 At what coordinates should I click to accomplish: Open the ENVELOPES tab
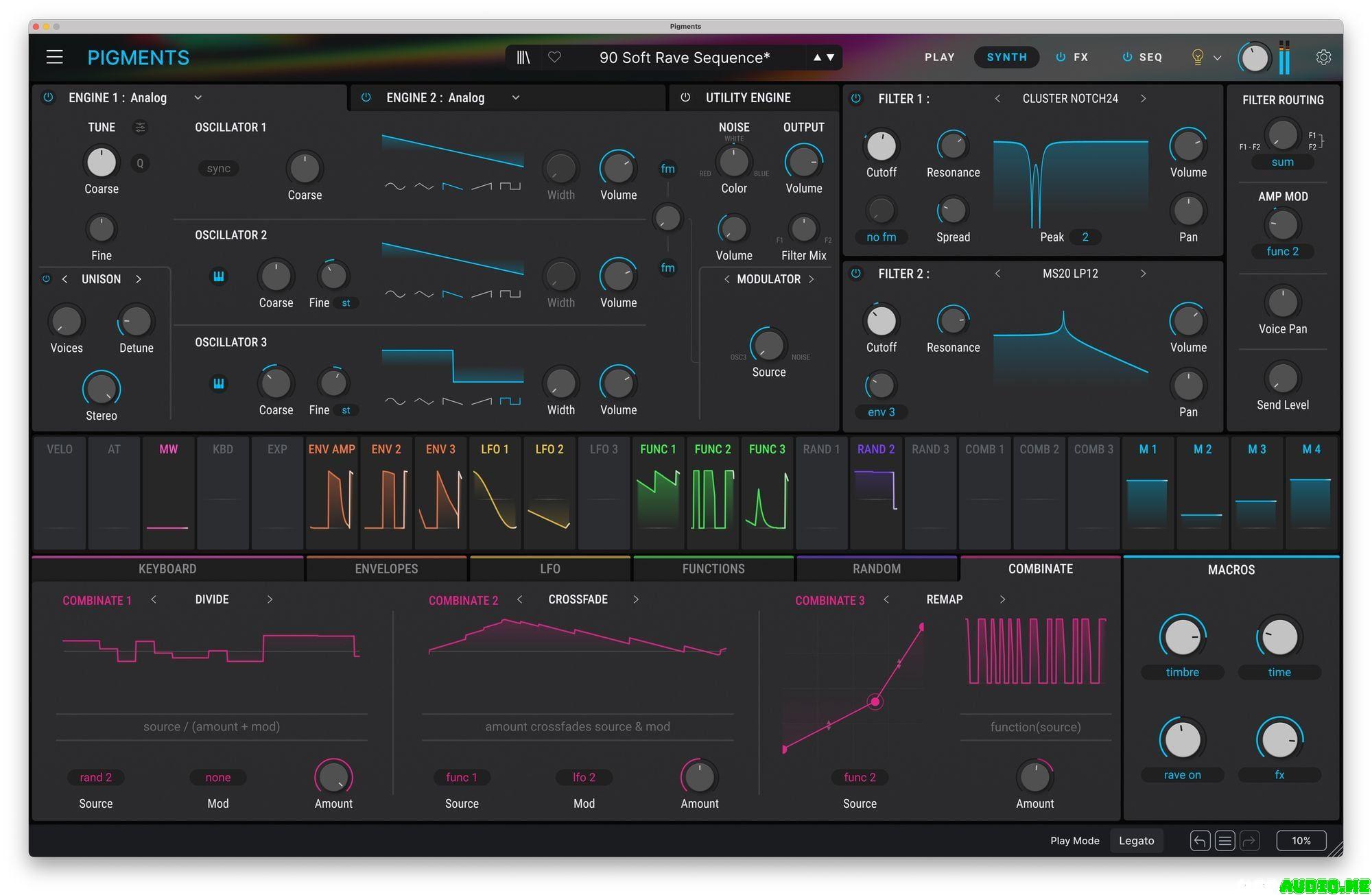pyautogui.click(x=386, y=569)
